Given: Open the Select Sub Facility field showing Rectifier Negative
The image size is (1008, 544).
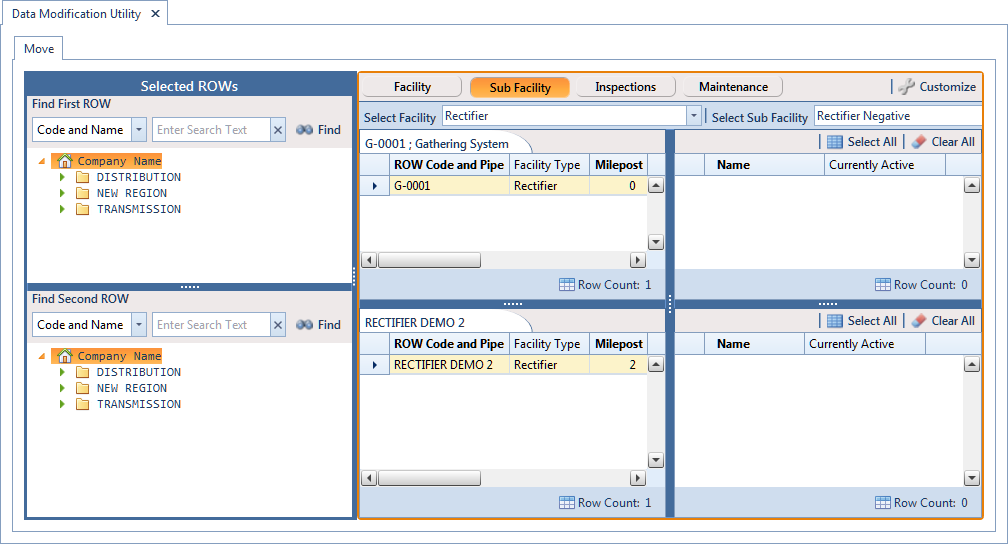Looking at the screenshot, I should pos(898,116).
